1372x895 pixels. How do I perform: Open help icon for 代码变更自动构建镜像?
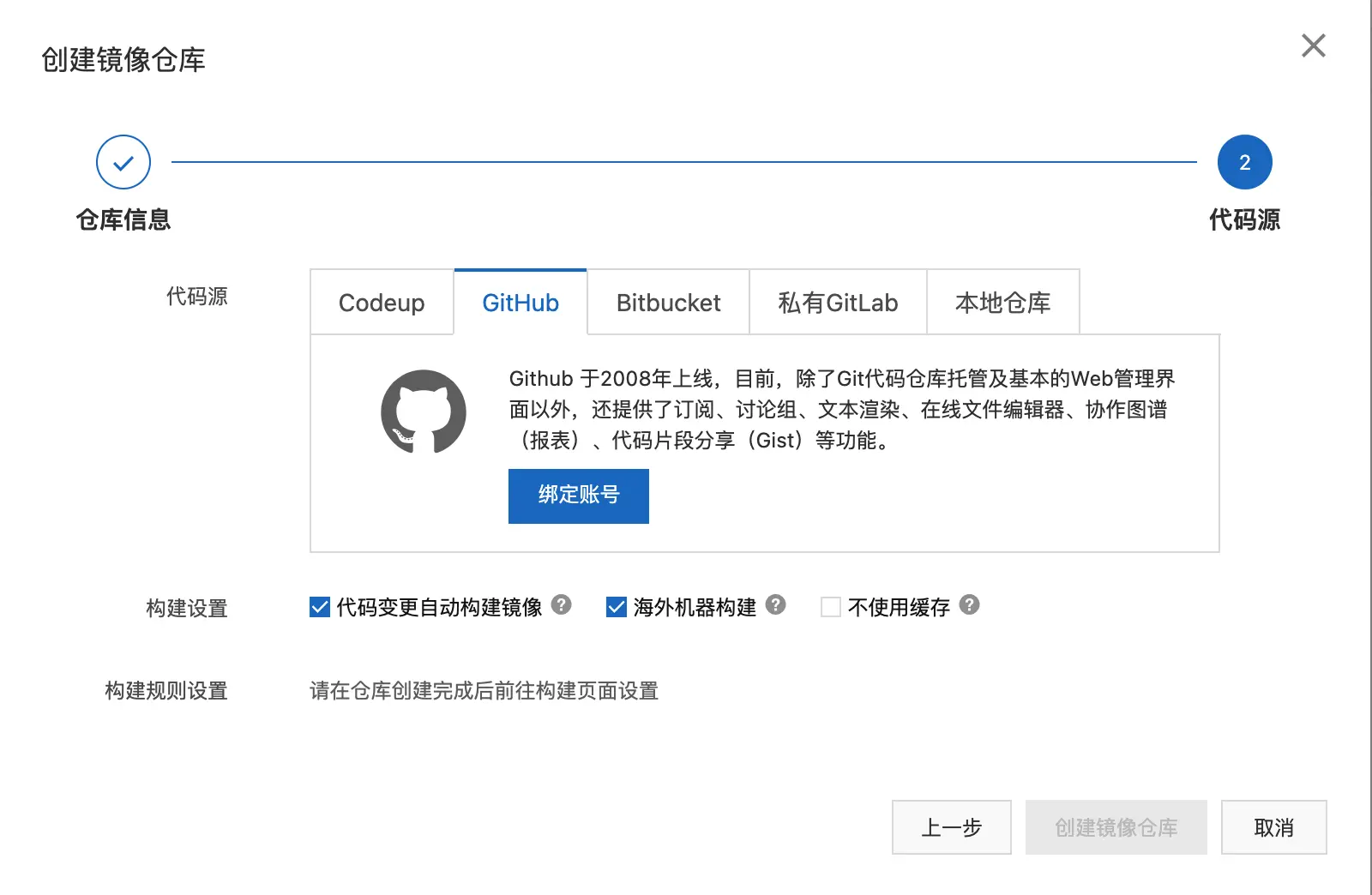tap(561, 605)
